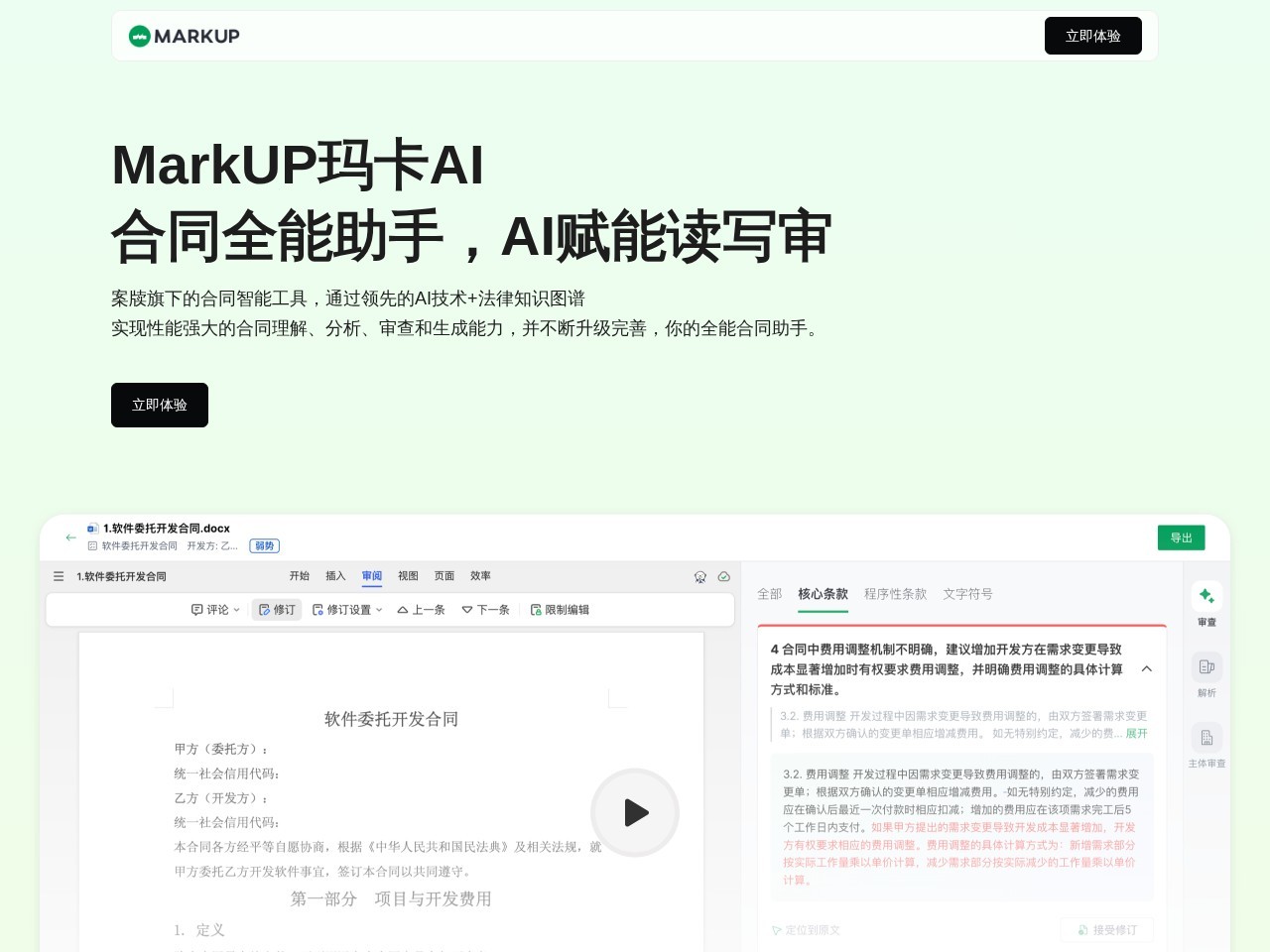Click the MARKUP logo in the header
Screen dimensions: 1270x952
click(x=185, y=36)
